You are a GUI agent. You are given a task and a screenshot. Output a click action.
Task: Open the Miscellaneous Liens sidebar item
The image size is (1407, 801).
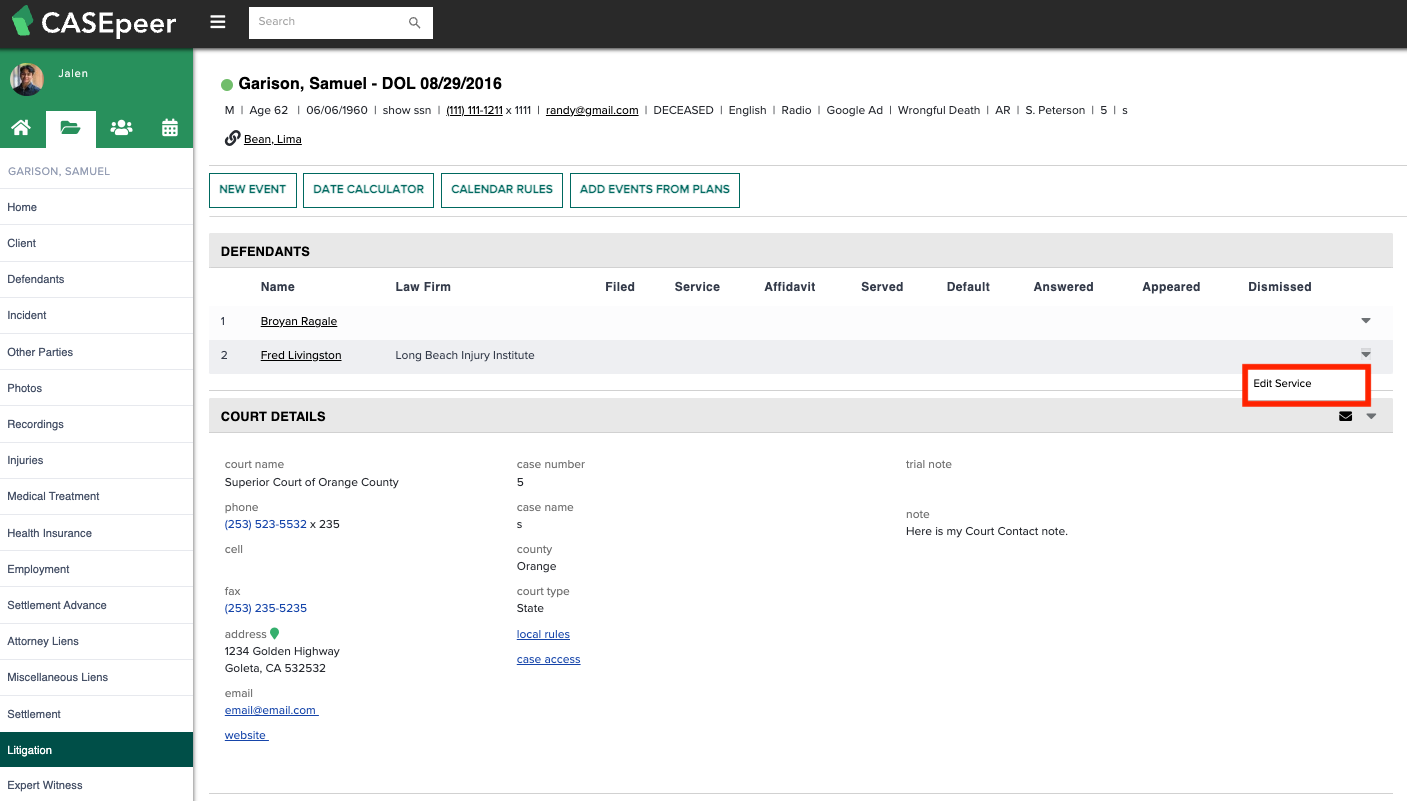96,677
